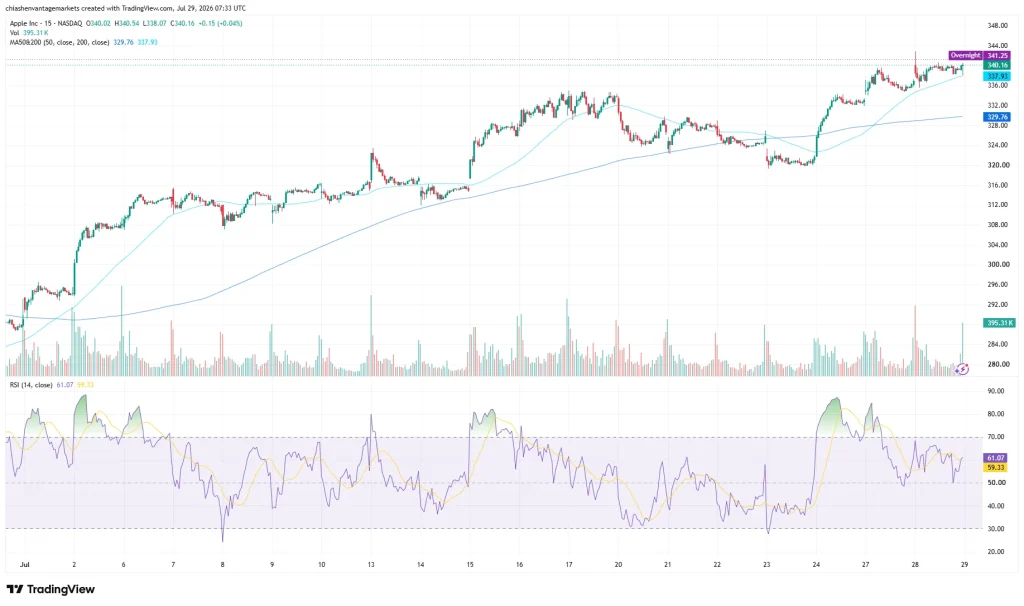Click the "O340.02" open price value
Image resolution: width=1024 pixels, height=606 pixels.
tap(98, 24)
